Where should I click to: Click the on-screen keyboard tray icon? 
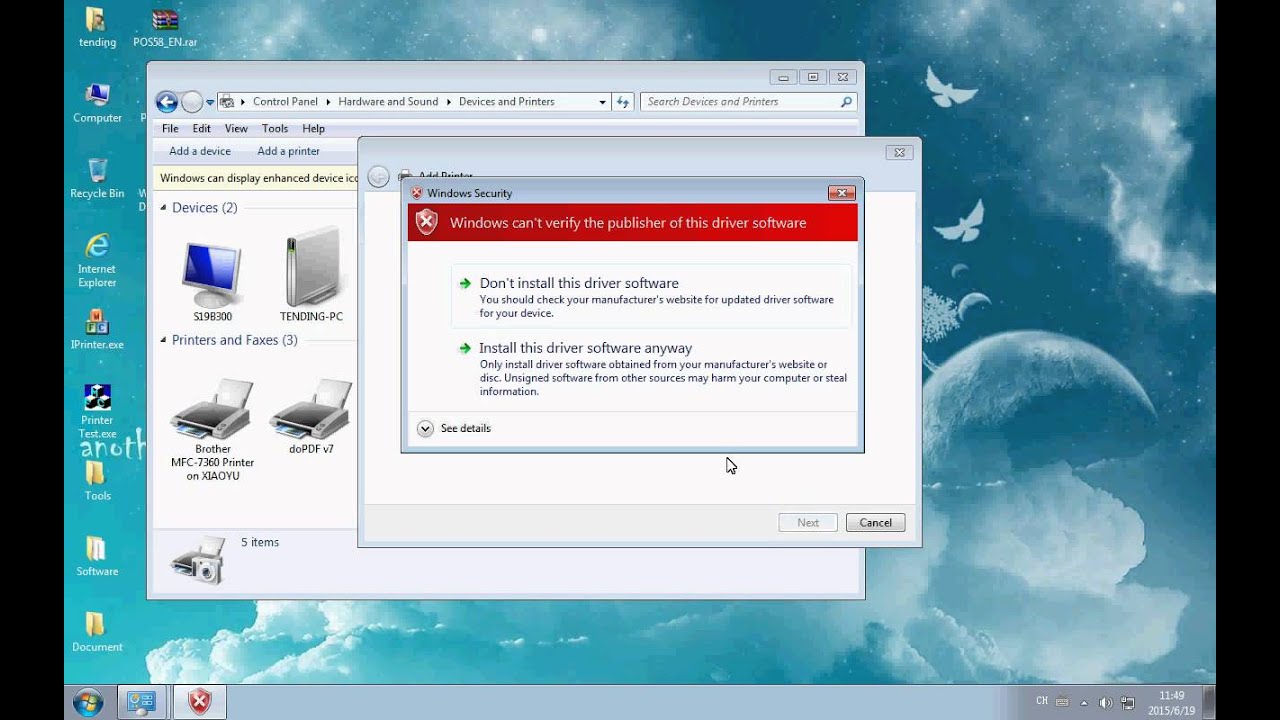1062,702
